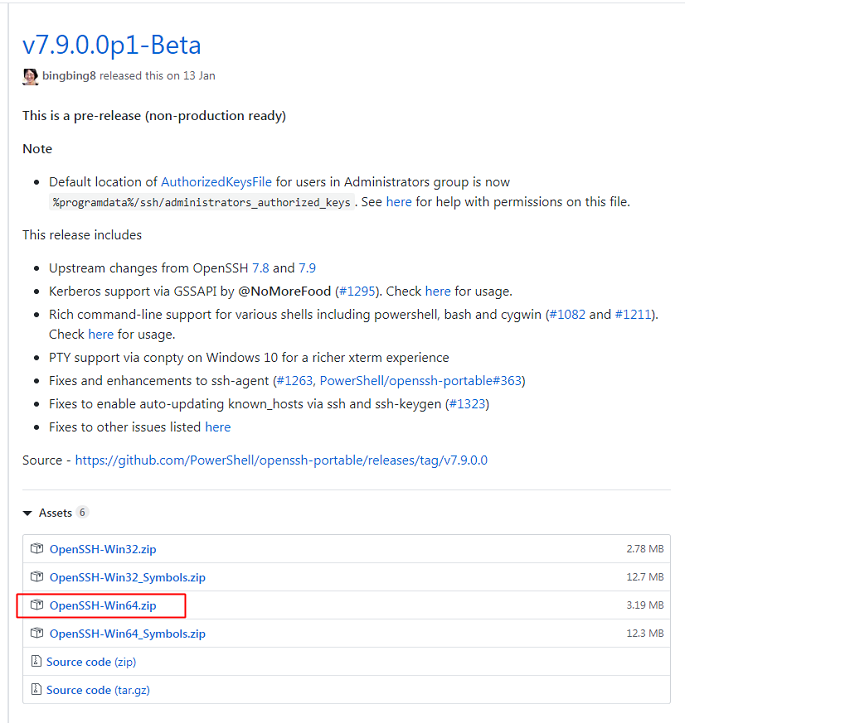Click the 'PTY support via conpty' bullet text
This screenshot has width=850, height=723.
point(249,358)
